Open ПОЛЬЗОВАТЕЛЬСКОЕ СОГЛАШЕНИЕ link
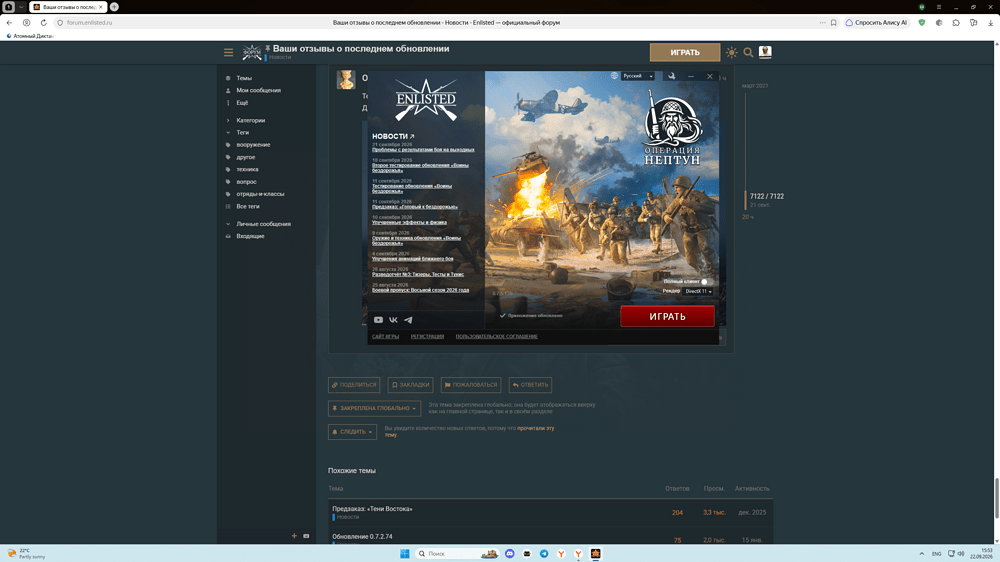The height and width of the screenshot is (562, 1000). point(496,336)
